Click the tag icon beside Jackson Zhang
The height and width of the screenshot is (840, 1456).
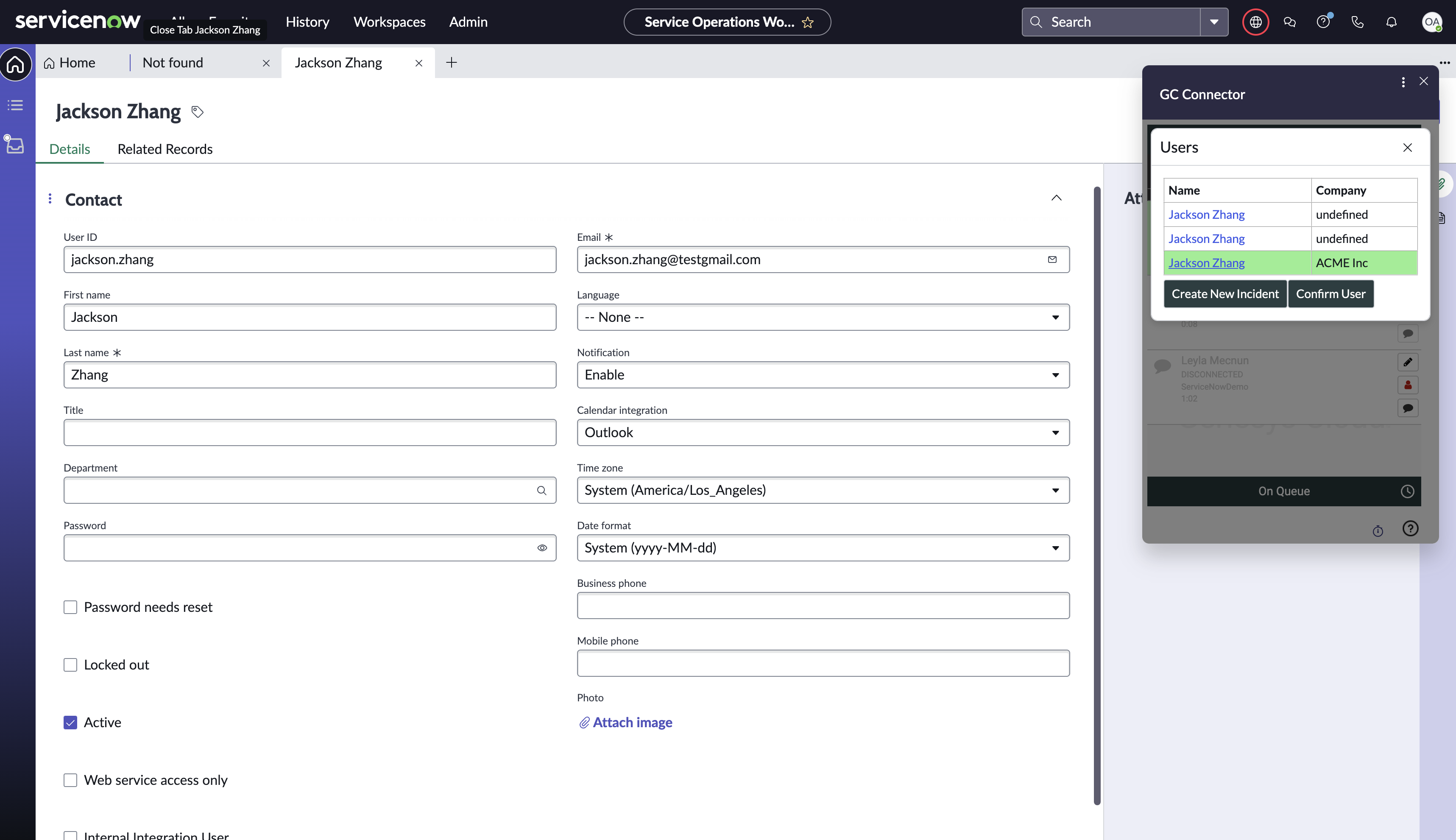[197, 112]
